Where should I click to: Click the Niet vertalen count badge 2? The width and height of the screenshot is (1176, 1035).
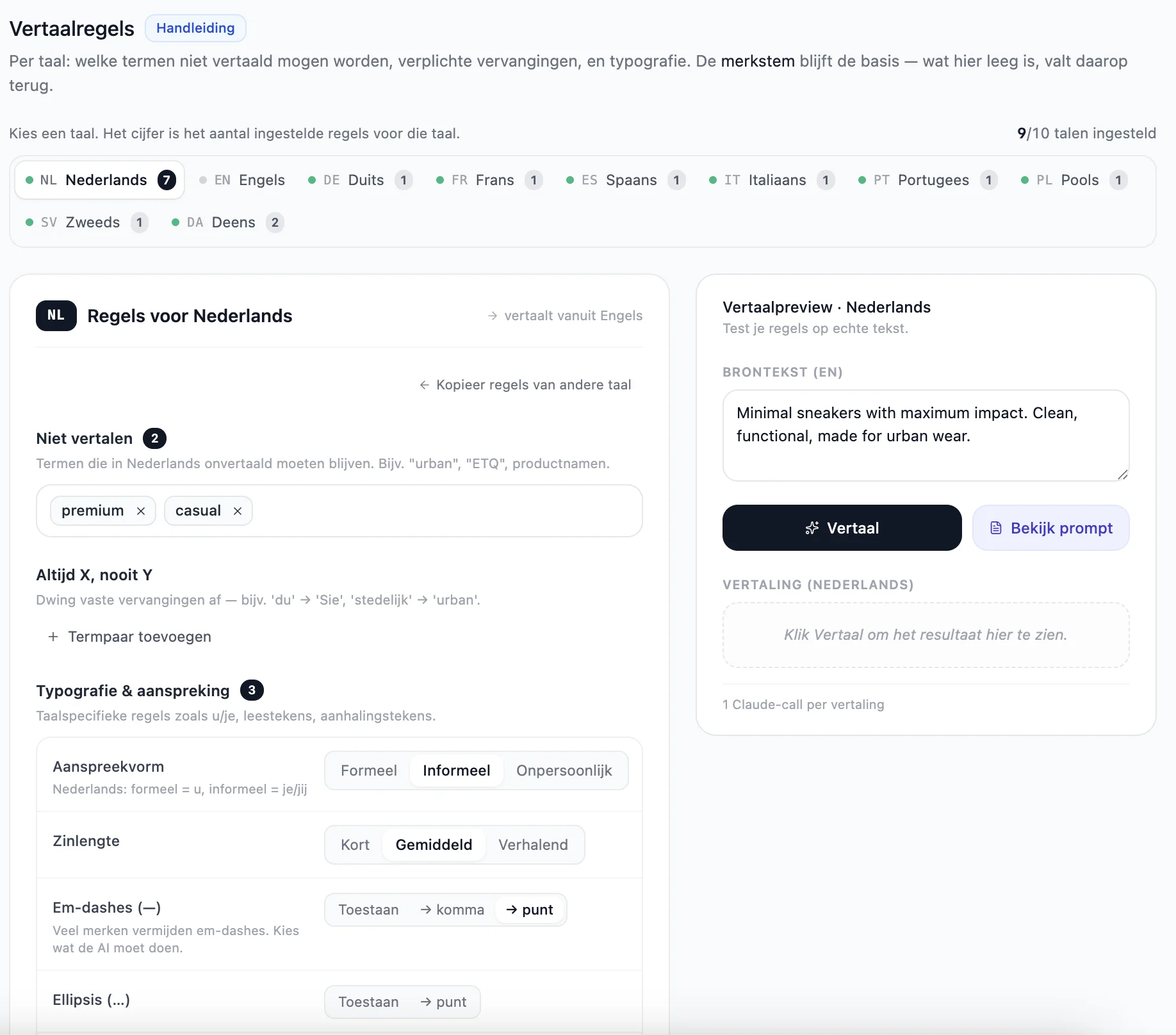coord(154,439)
